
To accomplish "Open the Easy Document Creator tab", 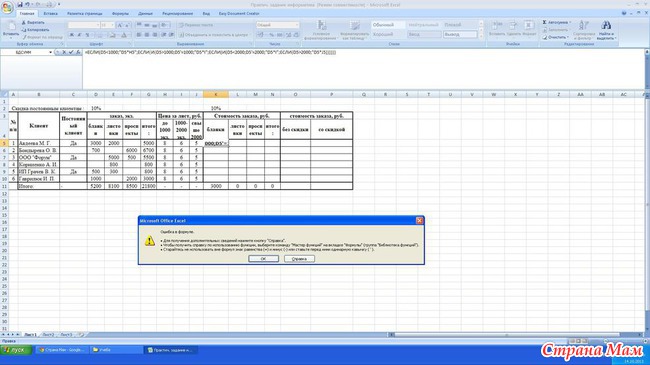I will [239, 14].
